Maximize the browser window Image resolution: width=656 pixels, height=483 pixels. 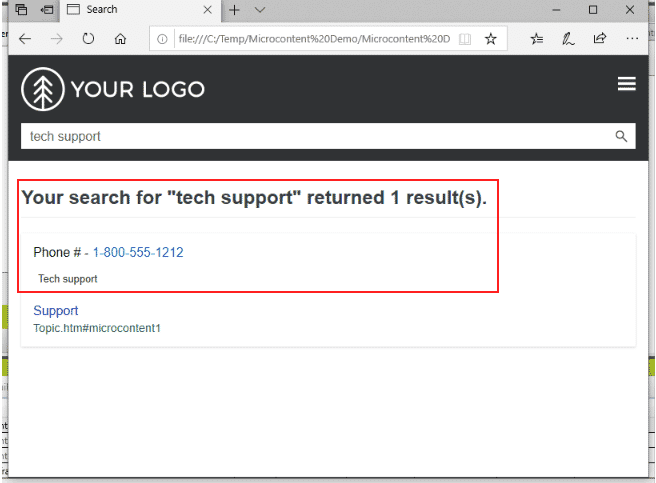pos(593,10)
